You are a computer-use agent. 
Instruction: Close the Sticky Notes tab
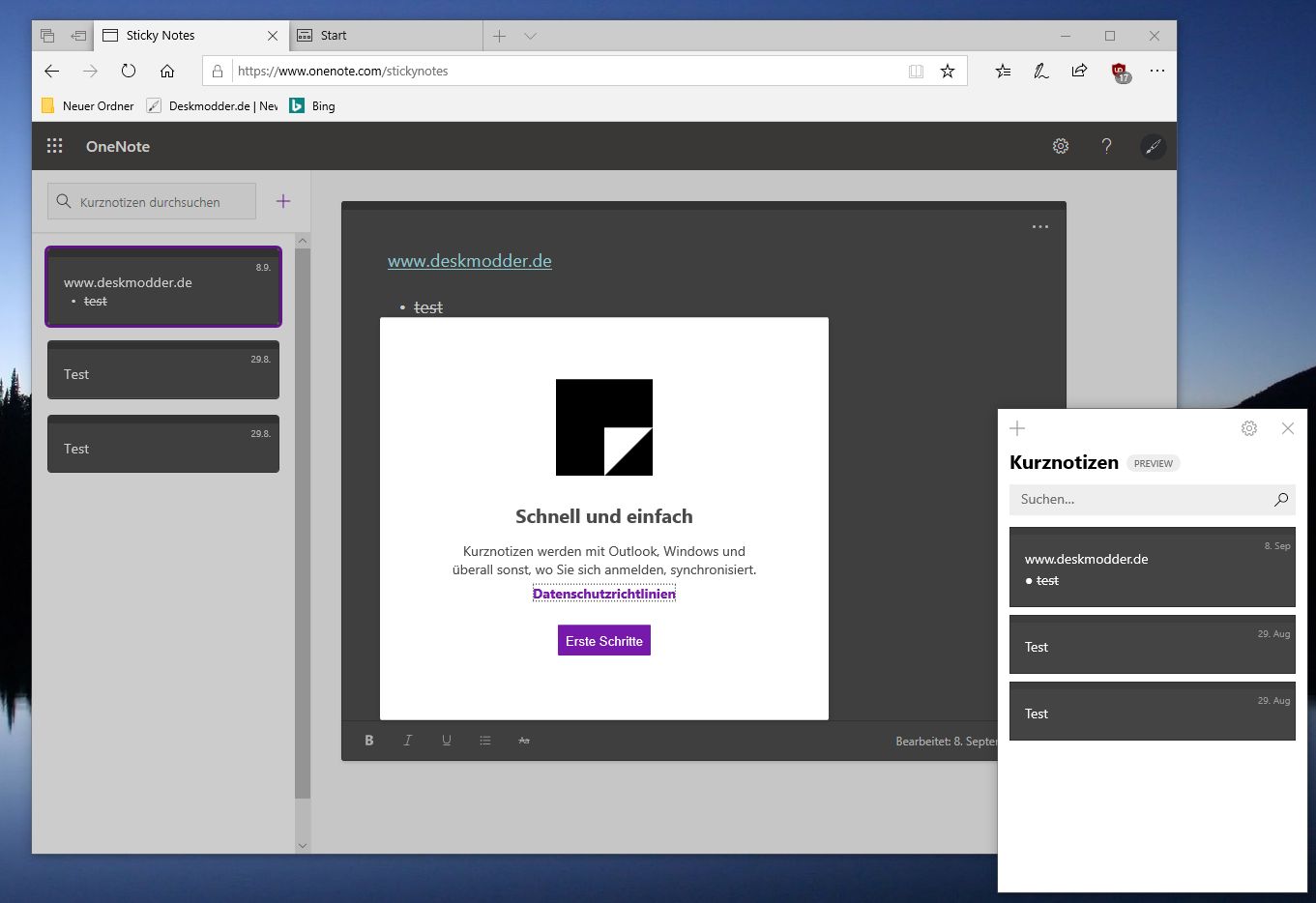tap(273, 36)
